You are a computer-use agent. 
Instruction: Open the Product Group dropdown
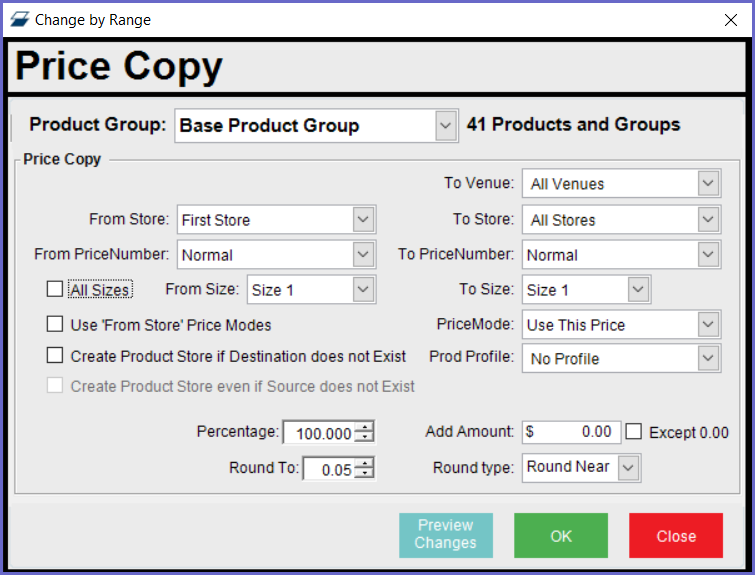(445, 126)
